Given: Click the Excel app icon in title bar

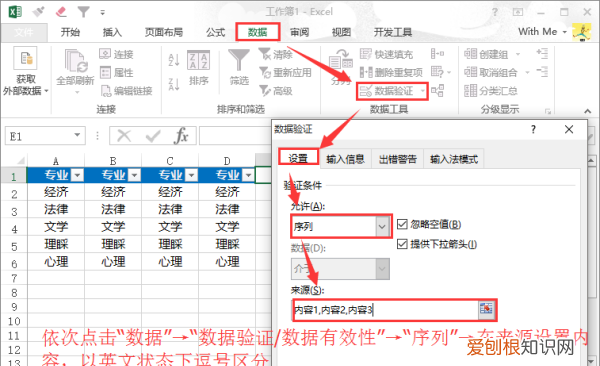Looking at the screenshot, I should pos(15,11).
